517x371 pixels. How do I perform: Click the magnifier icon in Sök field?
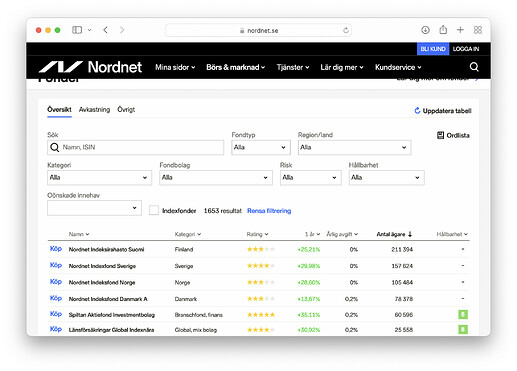55,147
